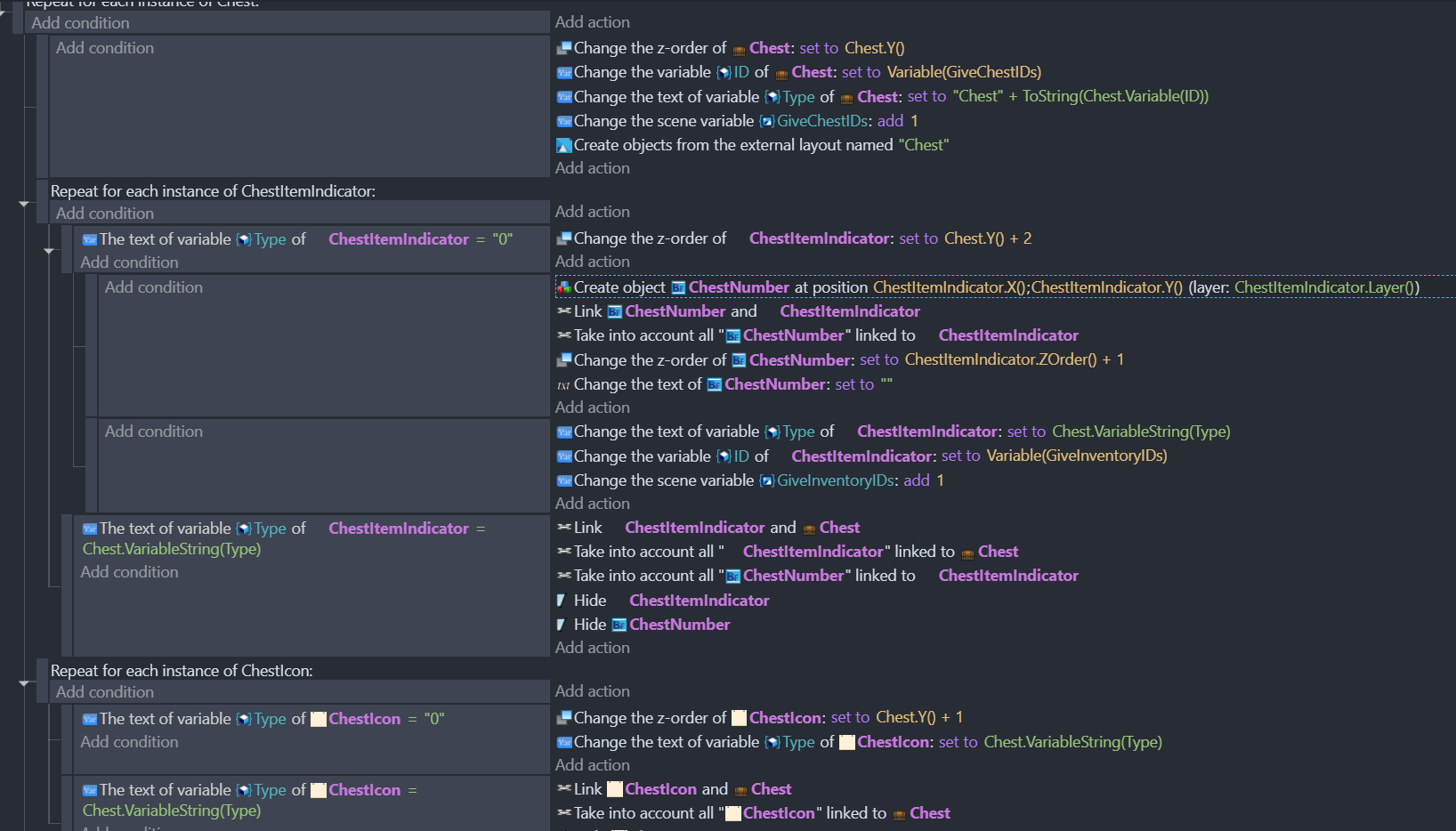This screenshot has height=831, width=1456.
Task: Click the Hide action flag icon for ChestItemIndicator
Action: pos(563,601)
